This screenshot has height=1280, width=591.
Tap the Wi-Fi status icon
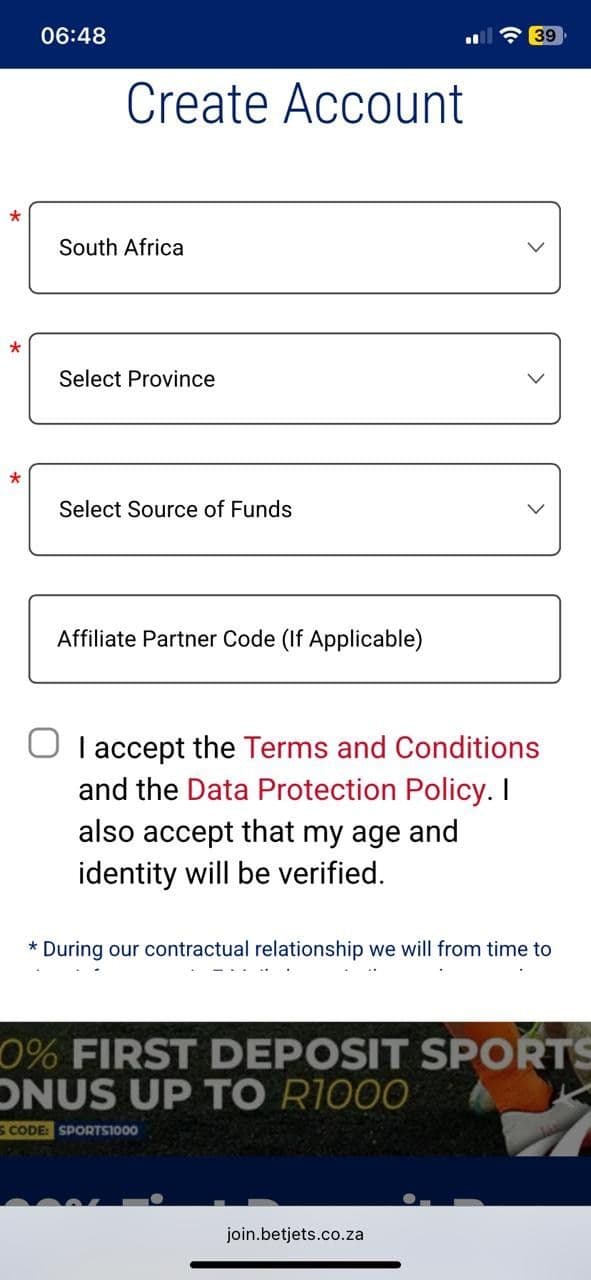(x=508, y=35)
